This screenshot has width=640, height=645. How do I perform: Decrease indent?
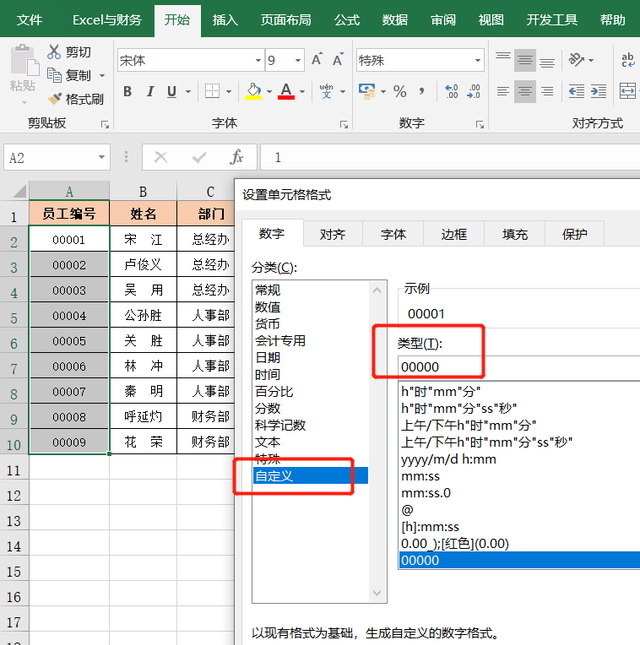point(577,91)
